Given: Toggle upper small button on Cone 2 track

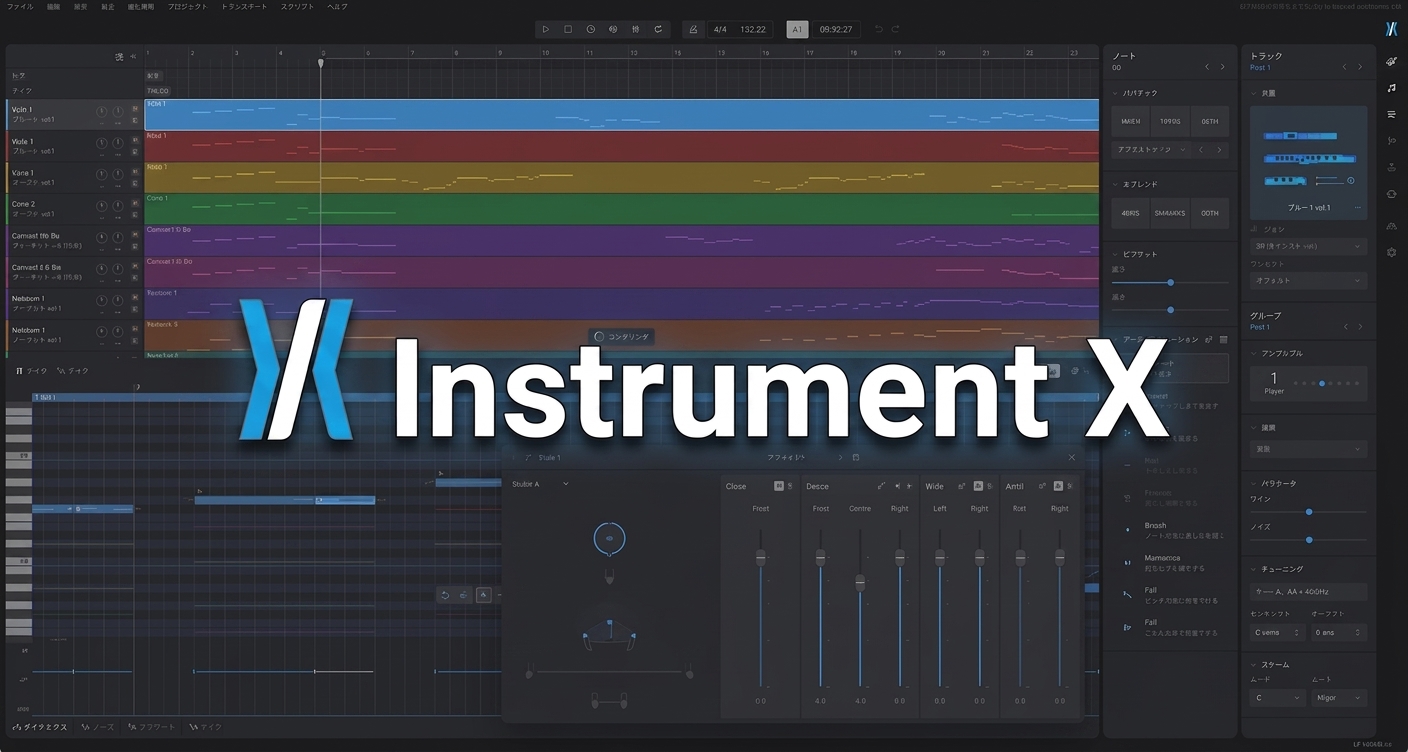Looking at the screenshot, I should click(x=135, y=203).
